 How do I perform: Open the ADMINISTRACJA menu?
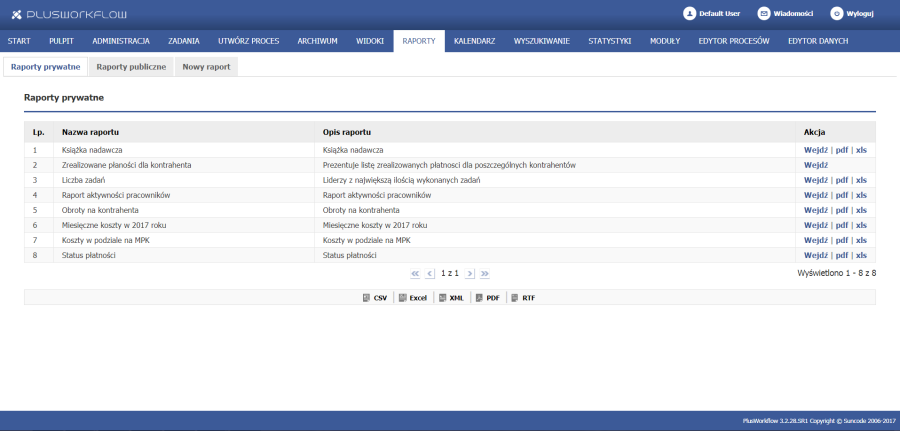pos(121,41)
